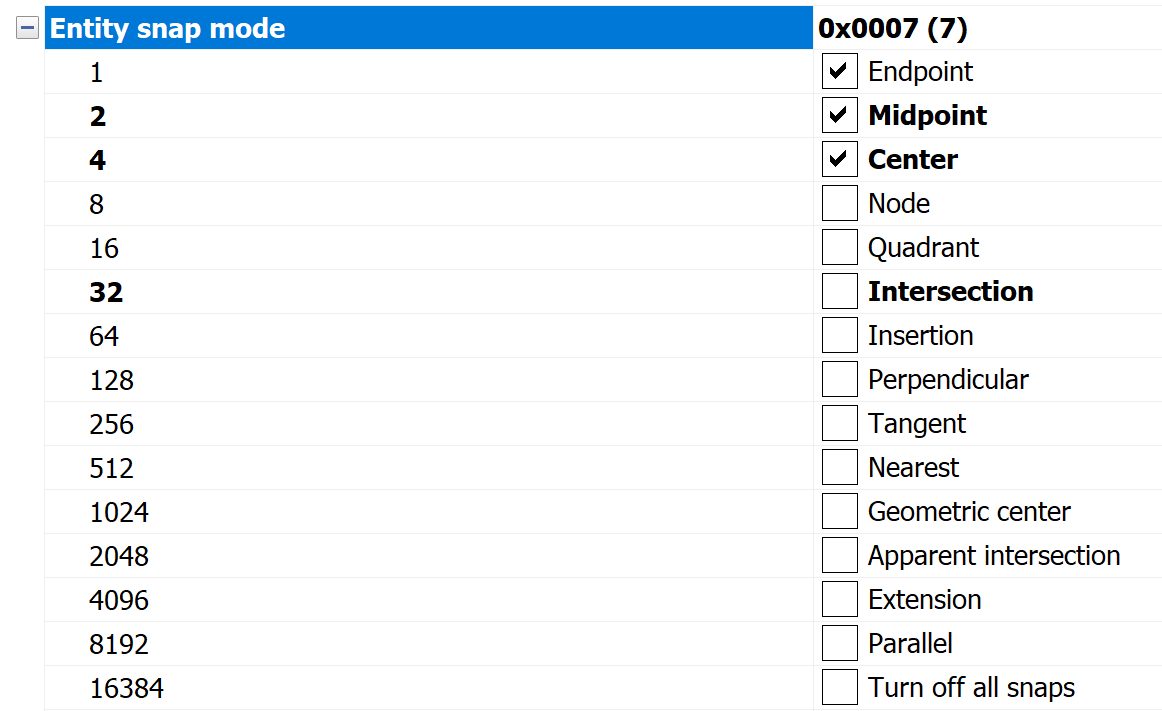Viewport: 1162px width, 711px height.
Task: Enable the Tangent snap checkbox
Action: [839, 424]
